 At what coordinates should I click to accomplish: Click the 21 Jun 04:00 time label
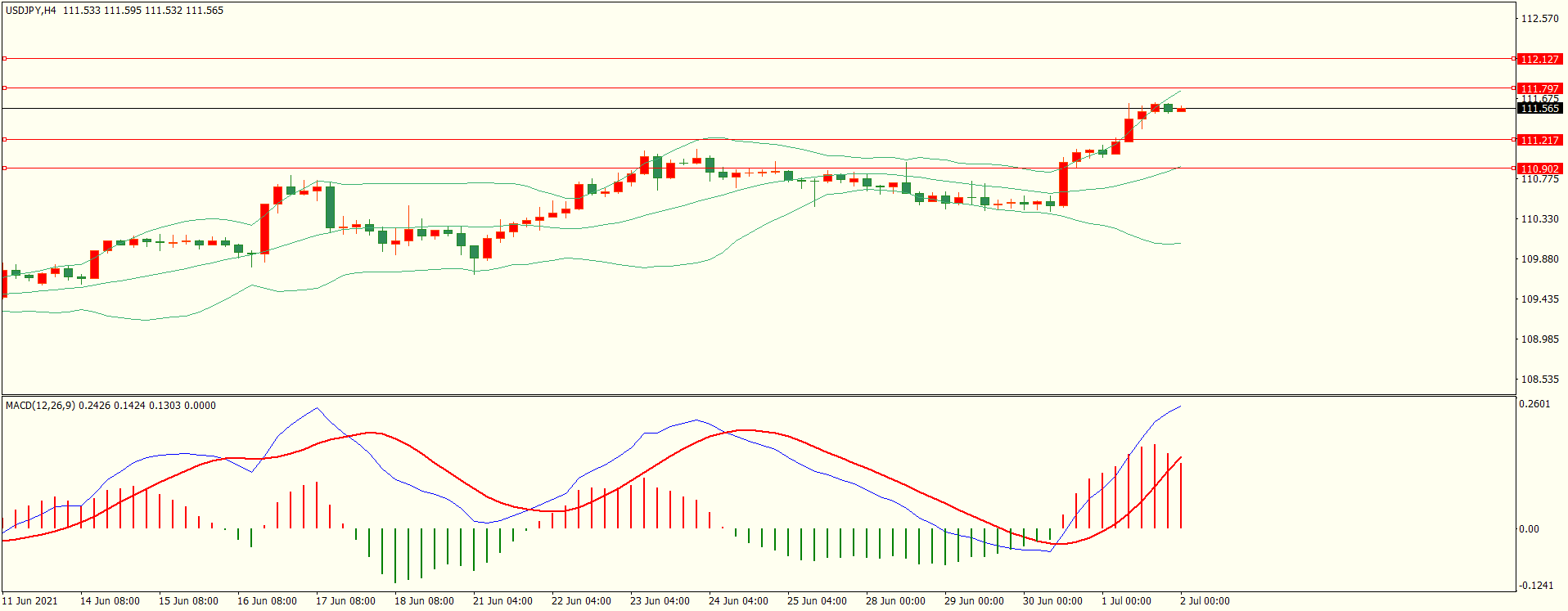pos(502,601)
